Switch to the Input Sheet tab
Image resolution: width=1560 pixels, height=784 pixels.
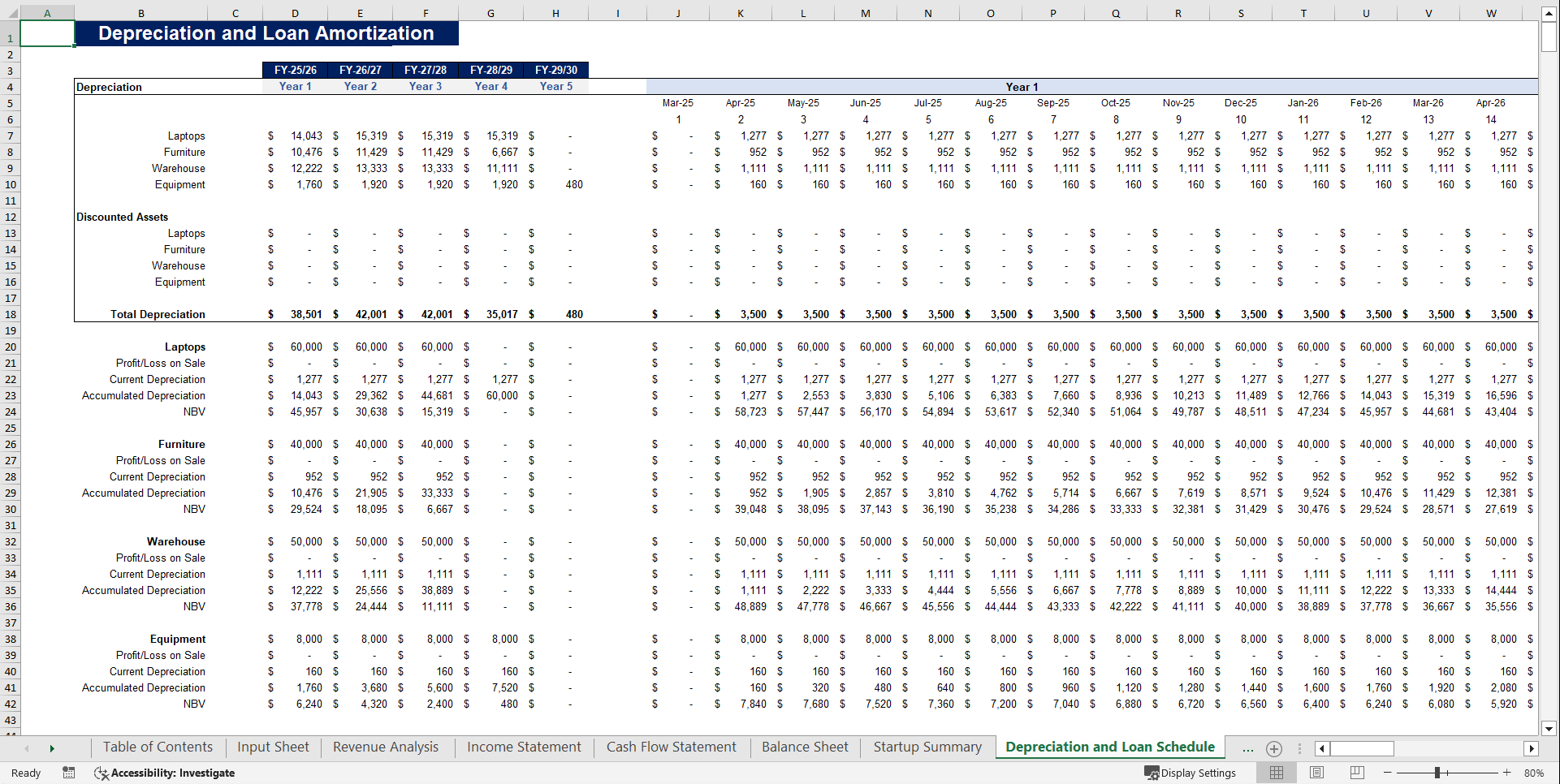pyautogui.click(x=272, y=747)
